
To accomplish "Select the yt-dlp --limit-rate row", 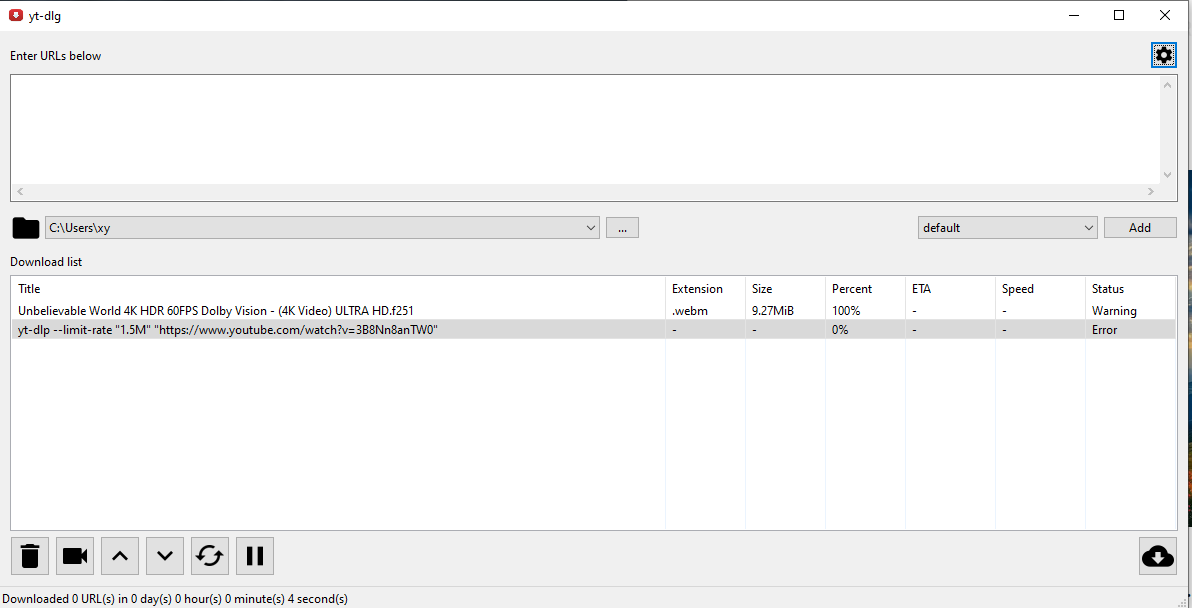I will point(594,330).
